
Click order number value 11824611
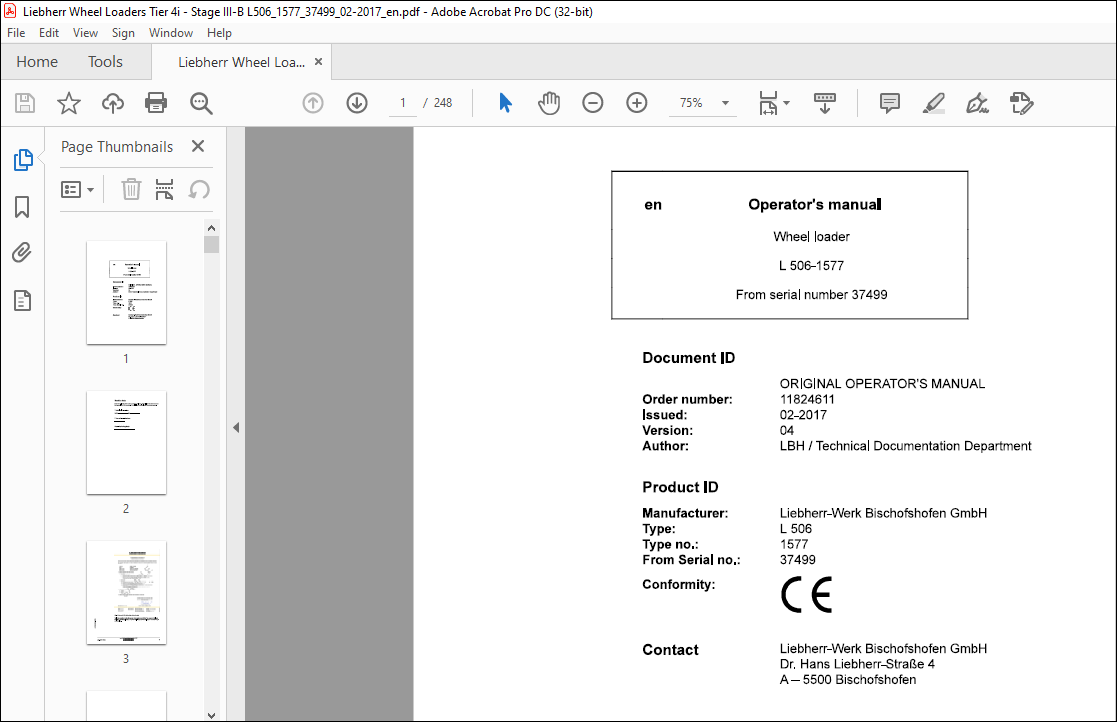(x=807, y=399)
